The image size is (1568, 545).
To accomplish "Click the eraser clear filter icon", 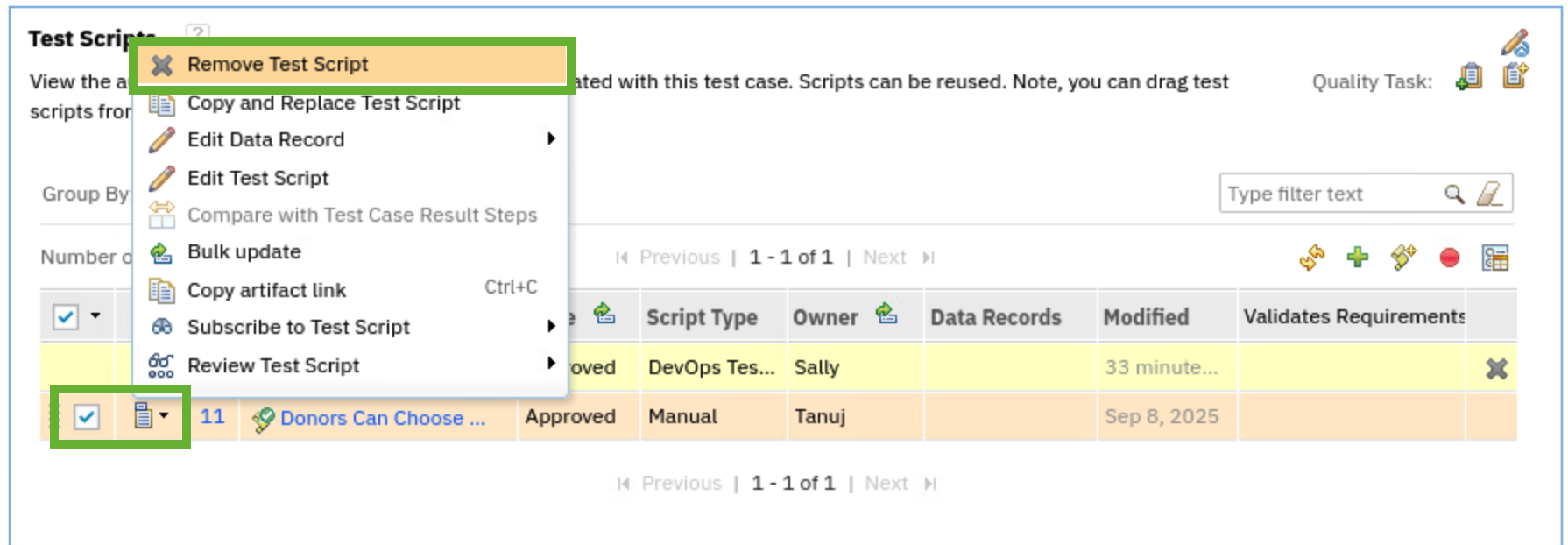I will click(1490, 194).
